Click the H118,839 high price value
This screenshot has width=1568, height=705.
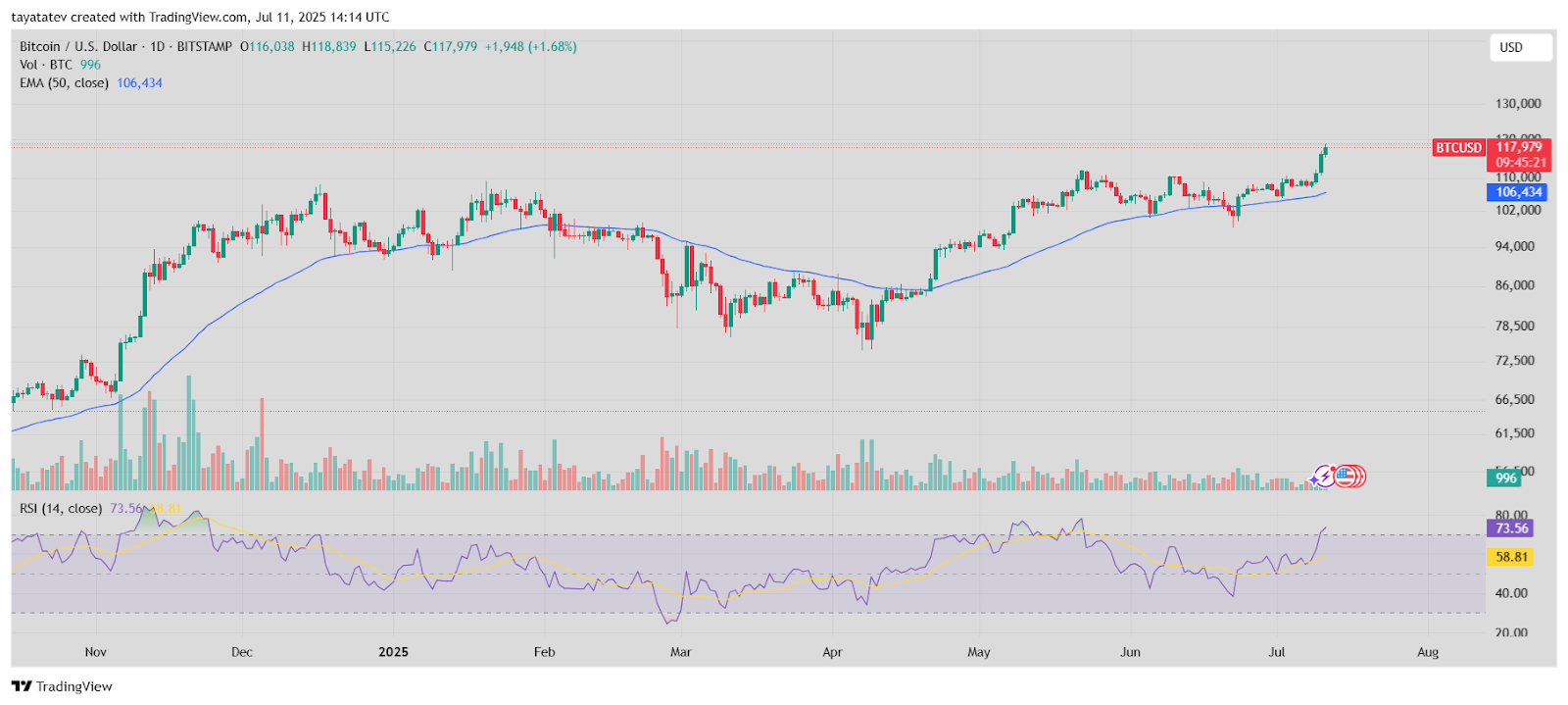tap(329, 46)
